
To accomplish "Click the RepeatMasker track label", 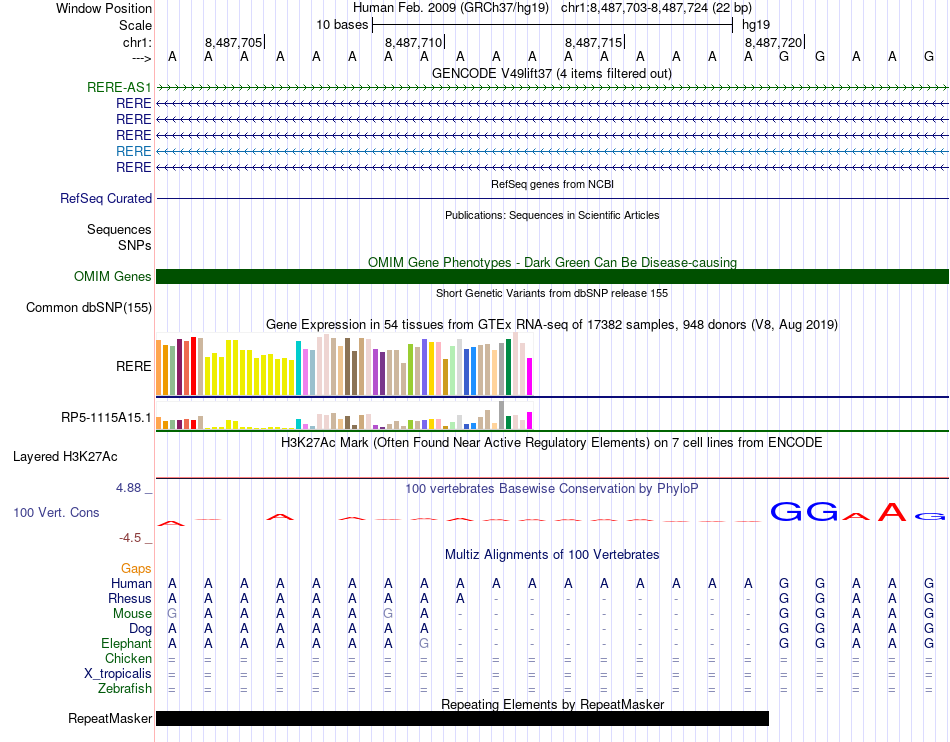I will pyautogui.click(x=110, y=718).
